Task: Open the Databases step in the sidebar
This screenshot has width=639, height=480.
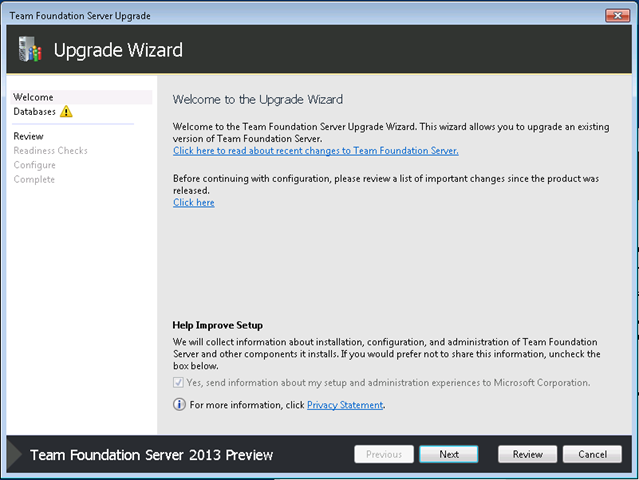Action: (x=35, y=112)
